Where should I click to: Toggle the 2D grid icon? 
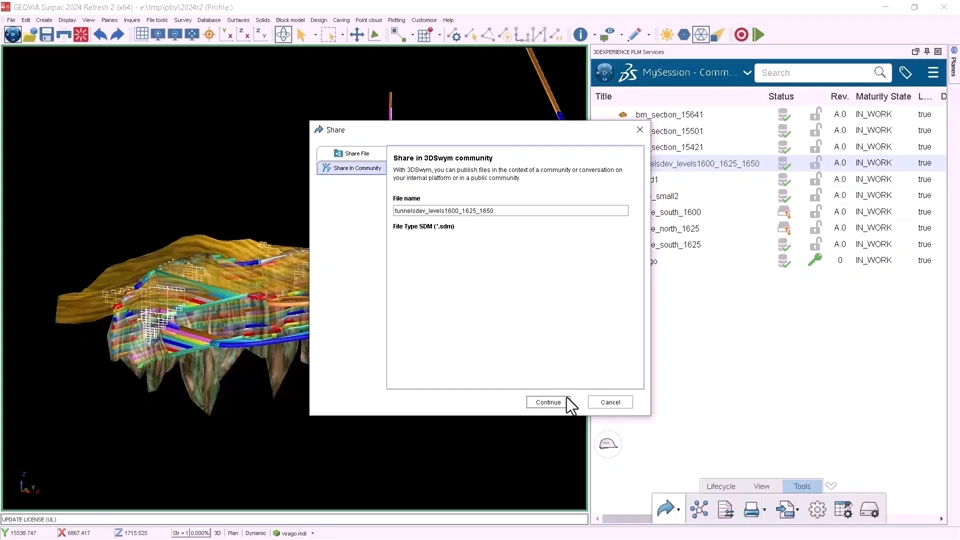pos(142,34)
